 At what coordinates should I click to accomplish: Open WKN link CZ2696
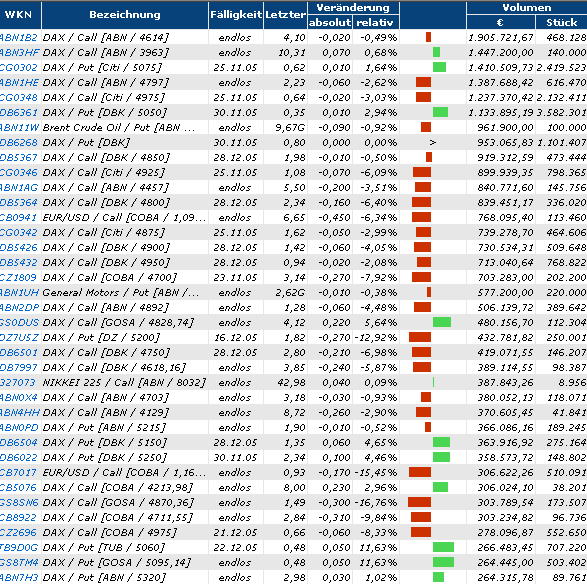pos(18,532)
